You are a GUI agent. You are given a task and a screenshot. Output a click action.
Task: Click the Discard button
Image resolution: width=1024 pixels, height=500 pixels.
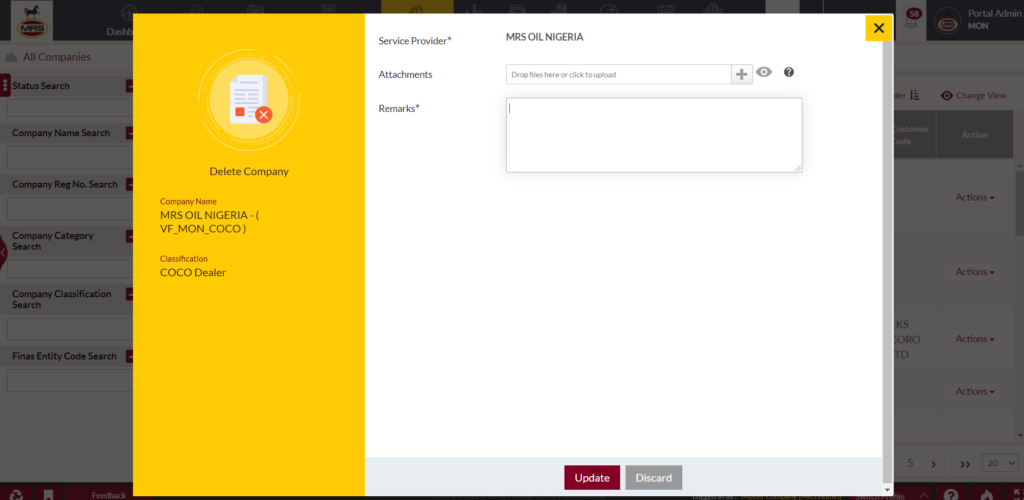coord(654,478)
